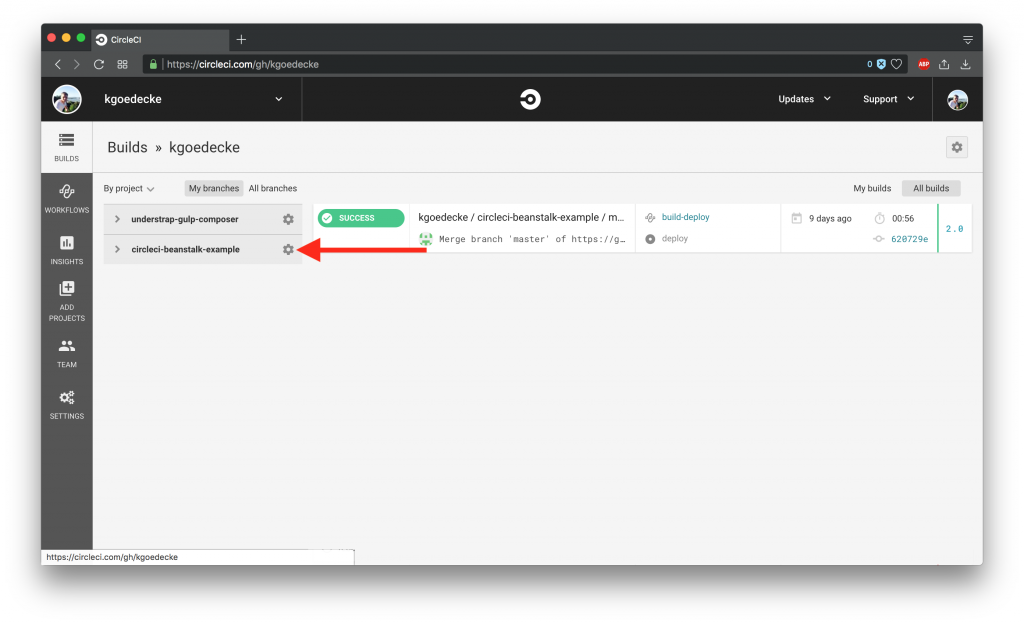
Task: Open the browser downloads icon
Action: pos(965,64)
